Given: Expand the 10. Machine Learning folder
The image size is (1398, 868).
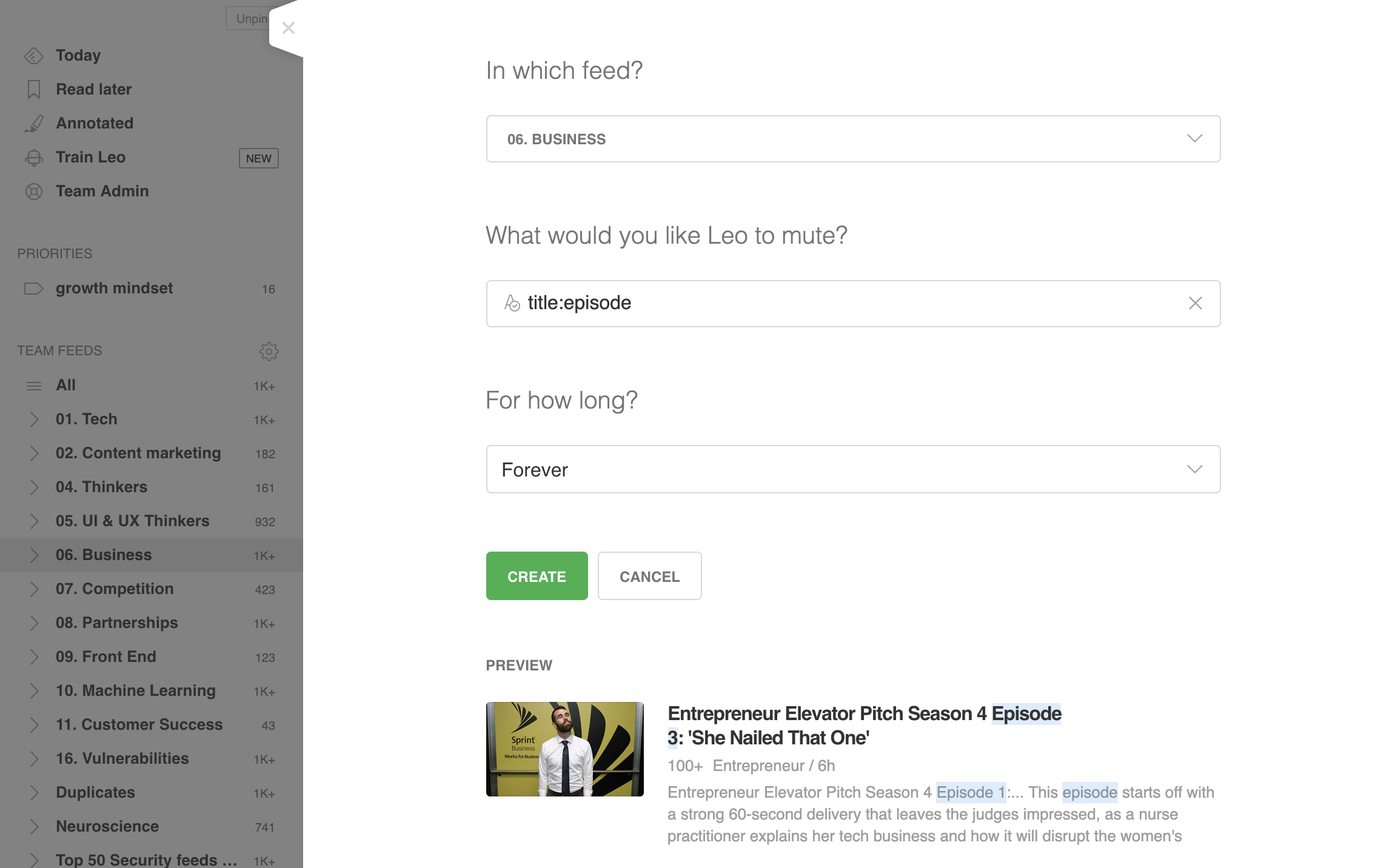Looking at the screenshot, I should point(35,691).
